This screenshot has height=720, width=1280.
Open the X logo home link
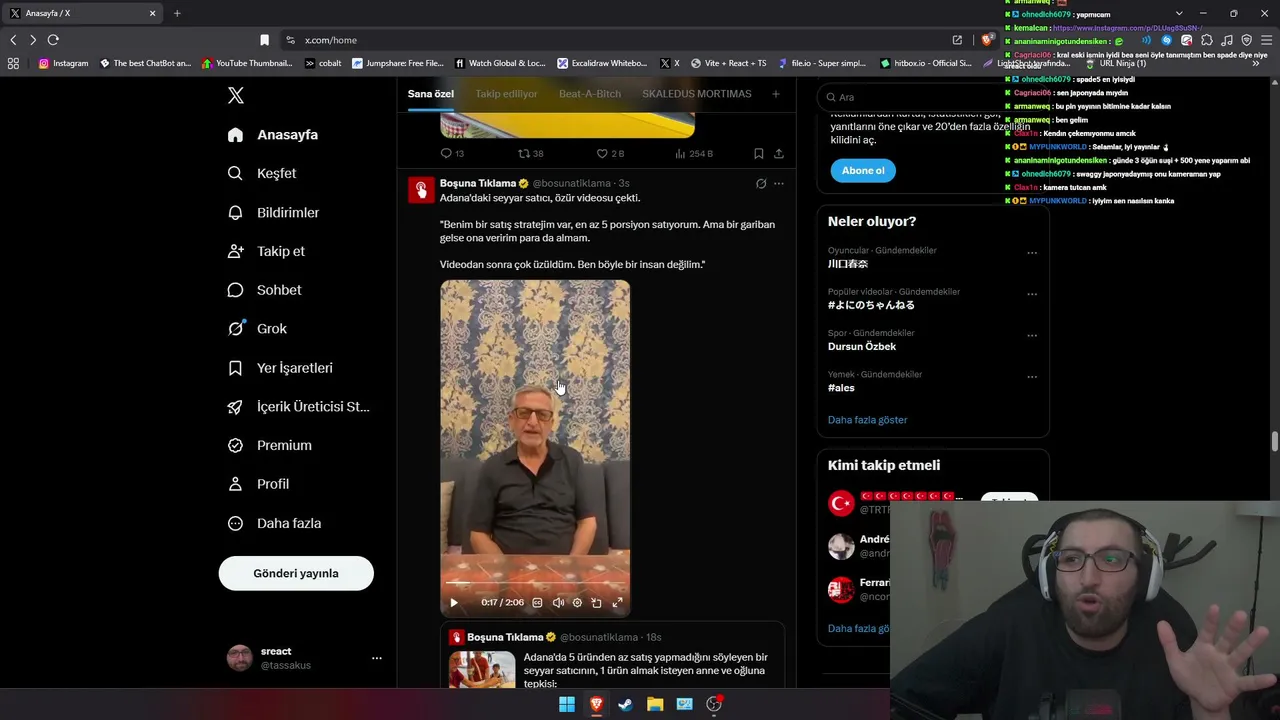(236, 95)
